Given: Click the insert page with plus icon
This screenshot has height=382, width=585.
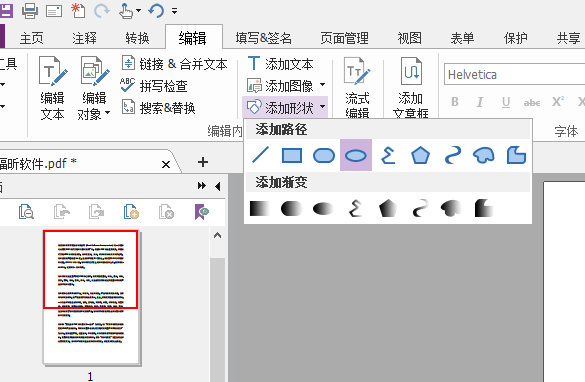Looking at the screenshot, I should coord(131,212).
